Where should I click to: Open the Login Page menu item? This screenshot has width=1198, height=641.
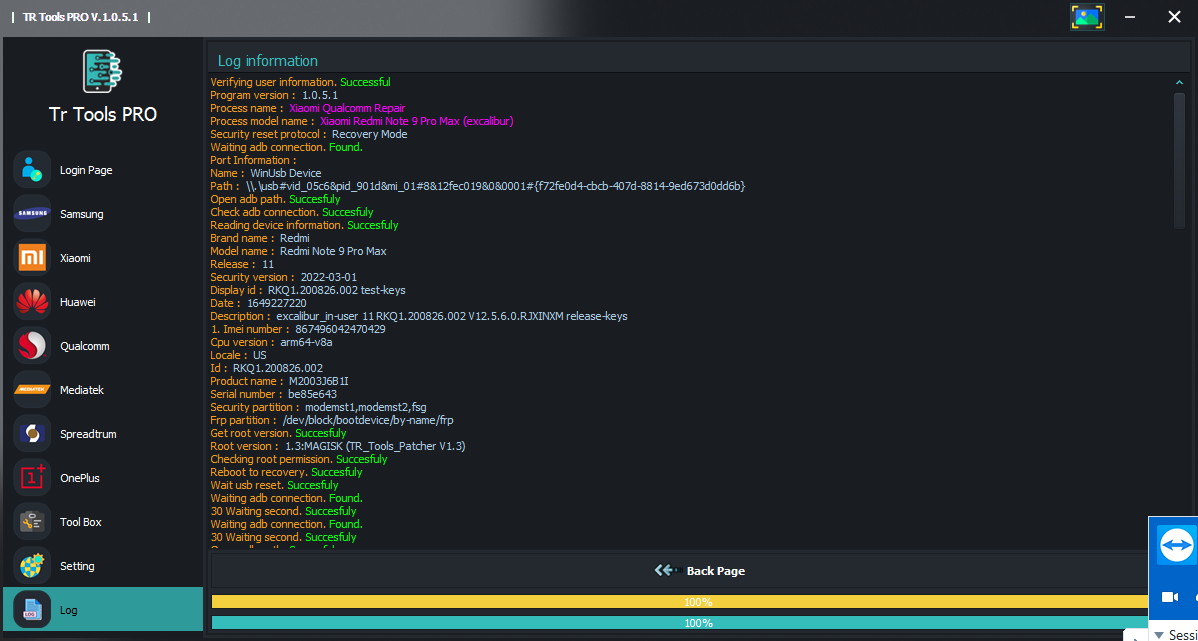coord(86,170)
